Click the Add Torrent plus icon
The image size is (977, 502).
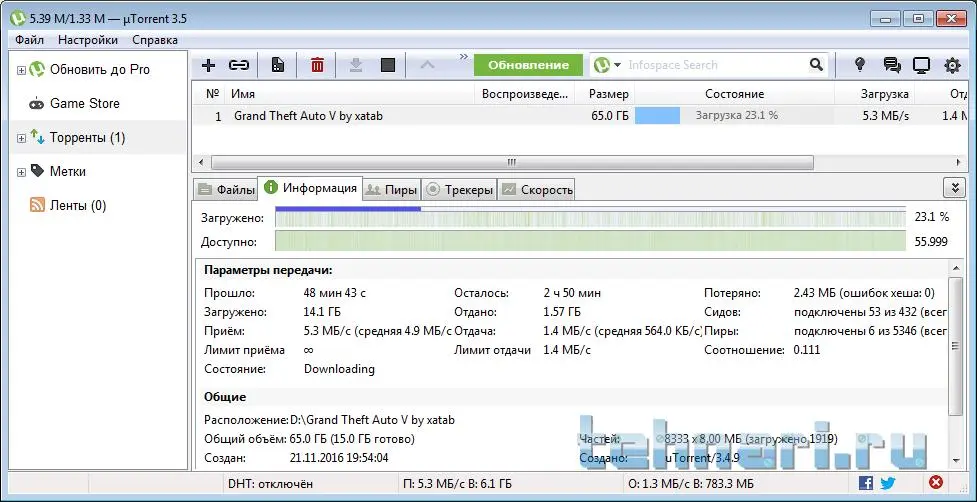pyautogui.click(x=209, y=65)
